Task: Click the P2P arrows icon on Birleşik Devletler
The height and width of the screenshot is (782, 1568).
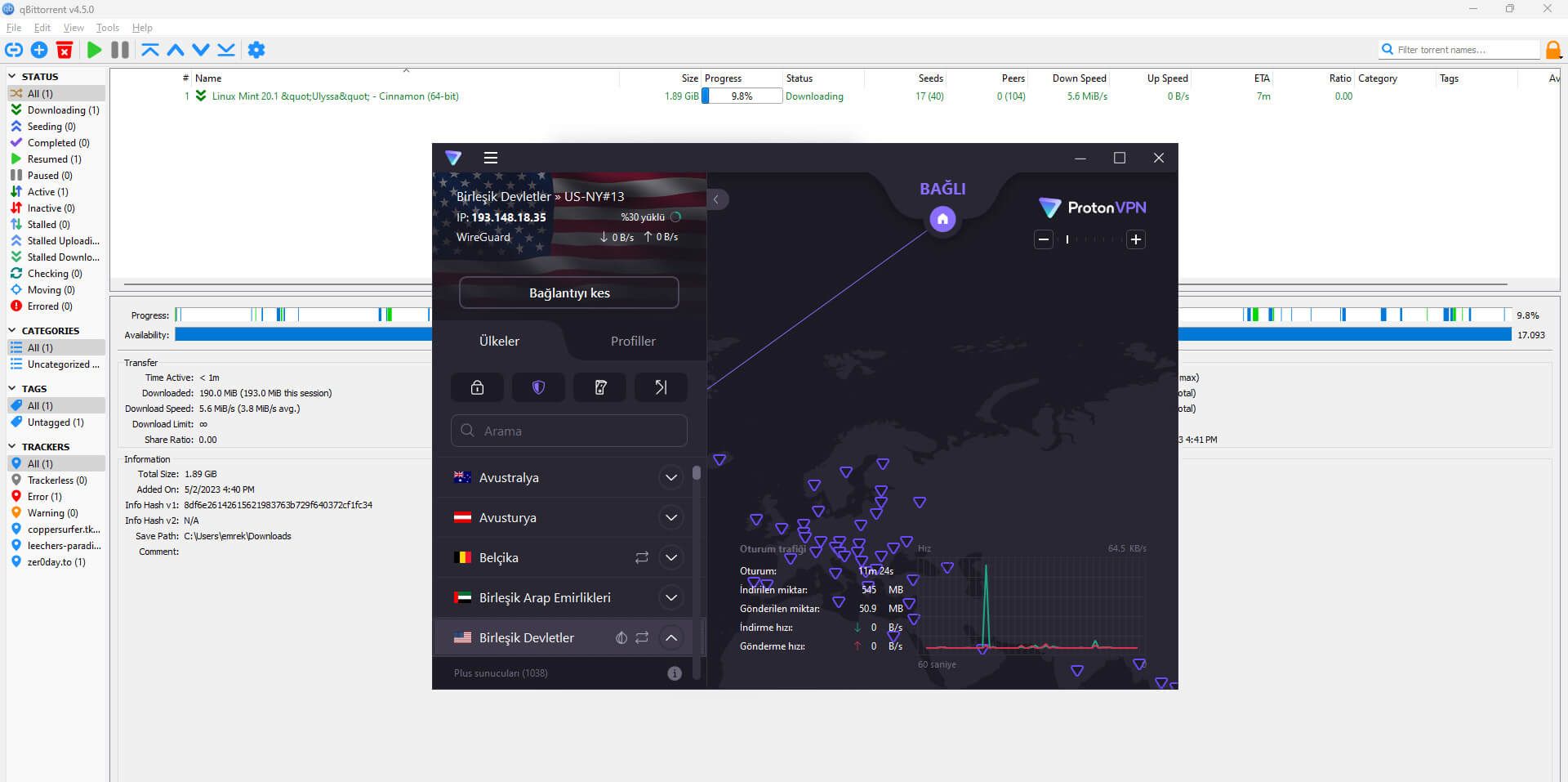Action: click(642, 637)
